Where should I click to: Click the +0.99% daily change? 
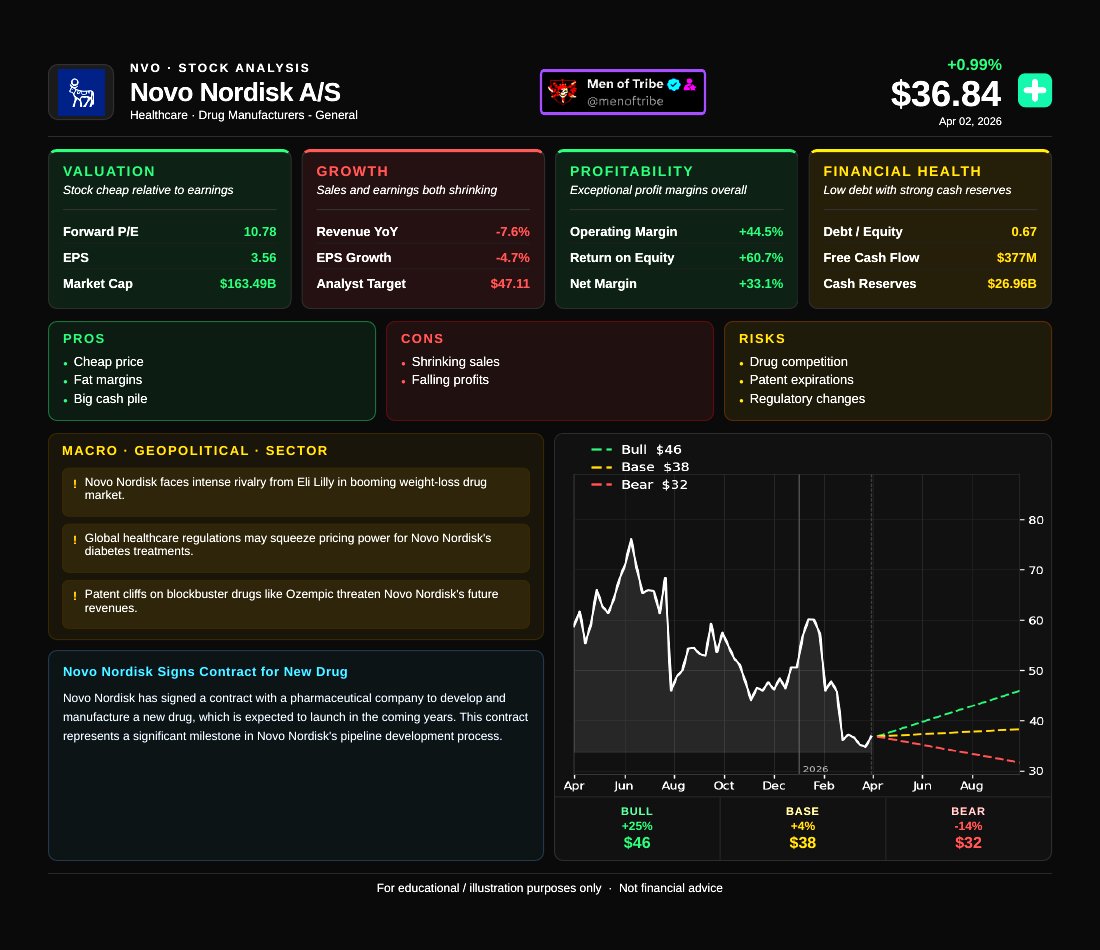coord(974,65)
